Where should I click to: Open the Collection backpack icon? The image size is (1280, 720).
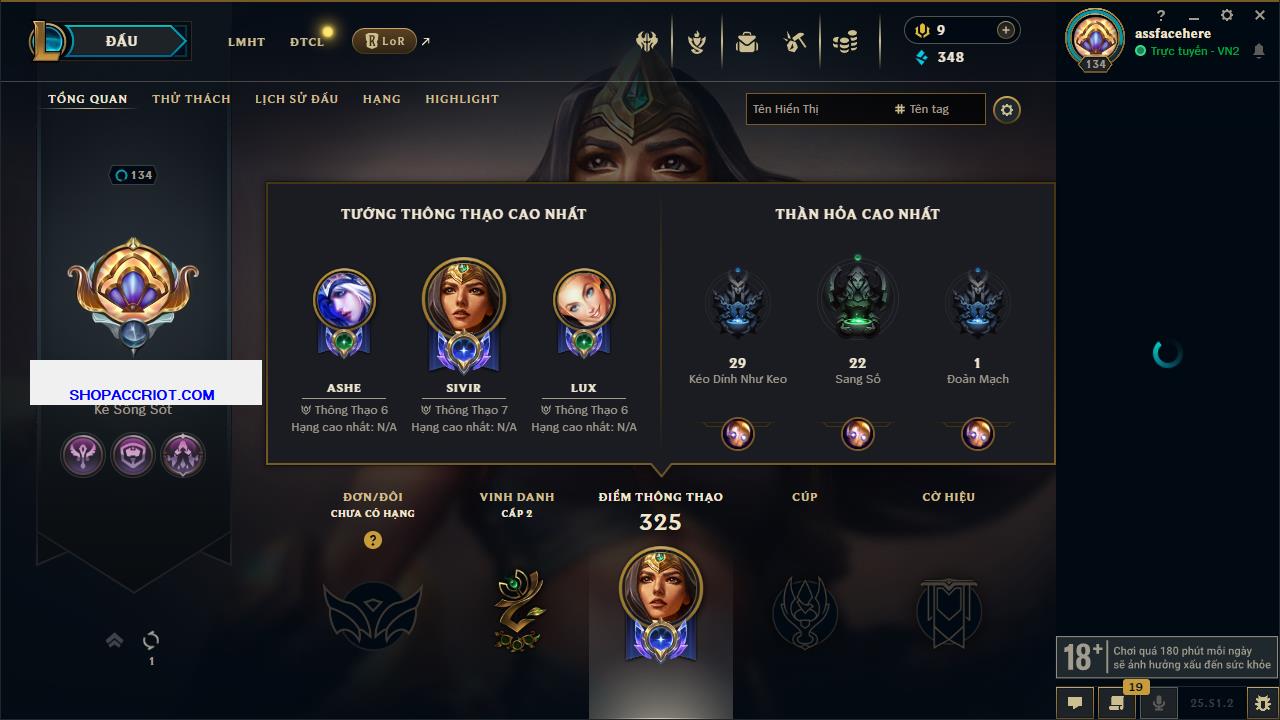[x=746, y=42]
